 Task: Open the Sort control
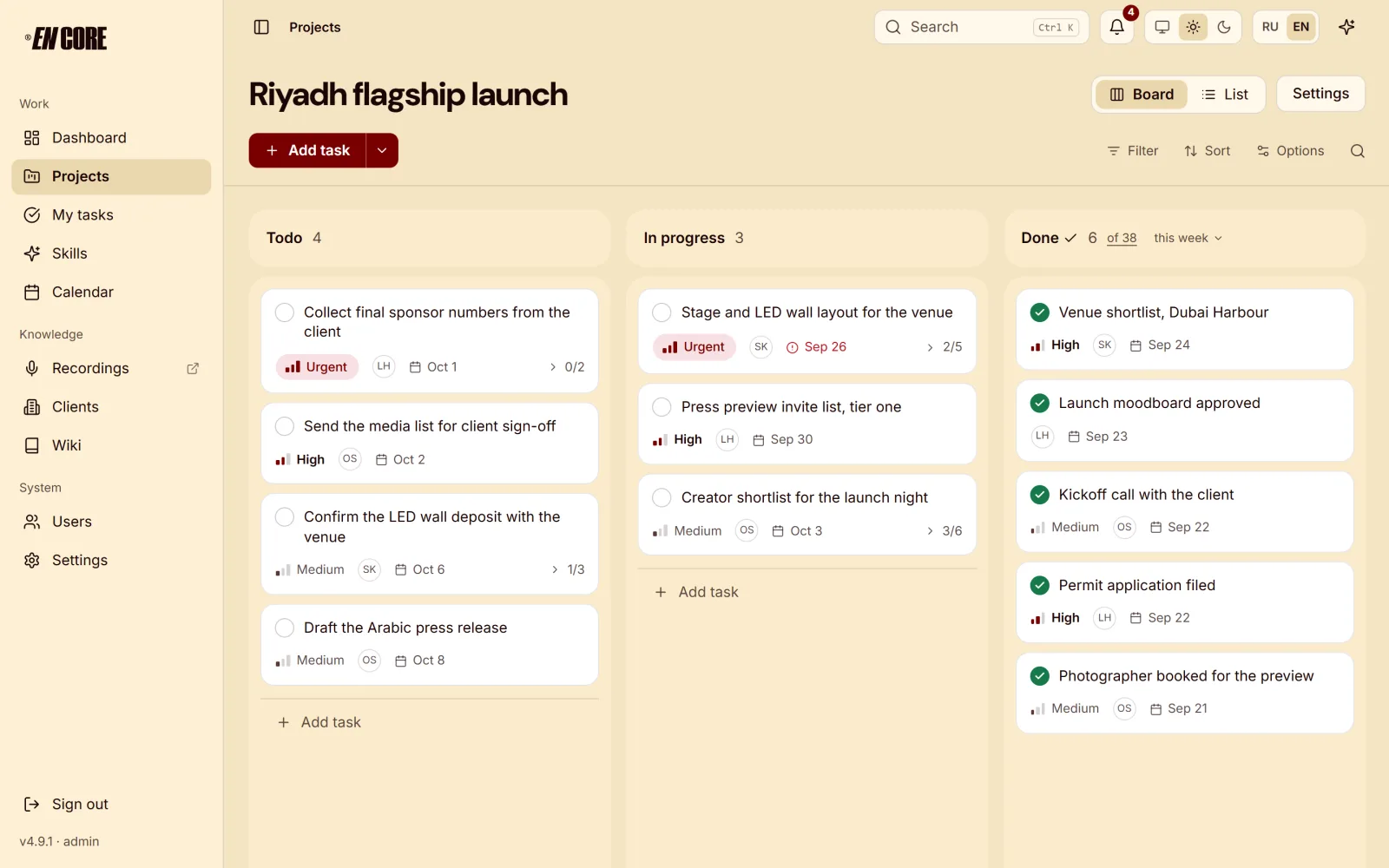(1208, 151)
